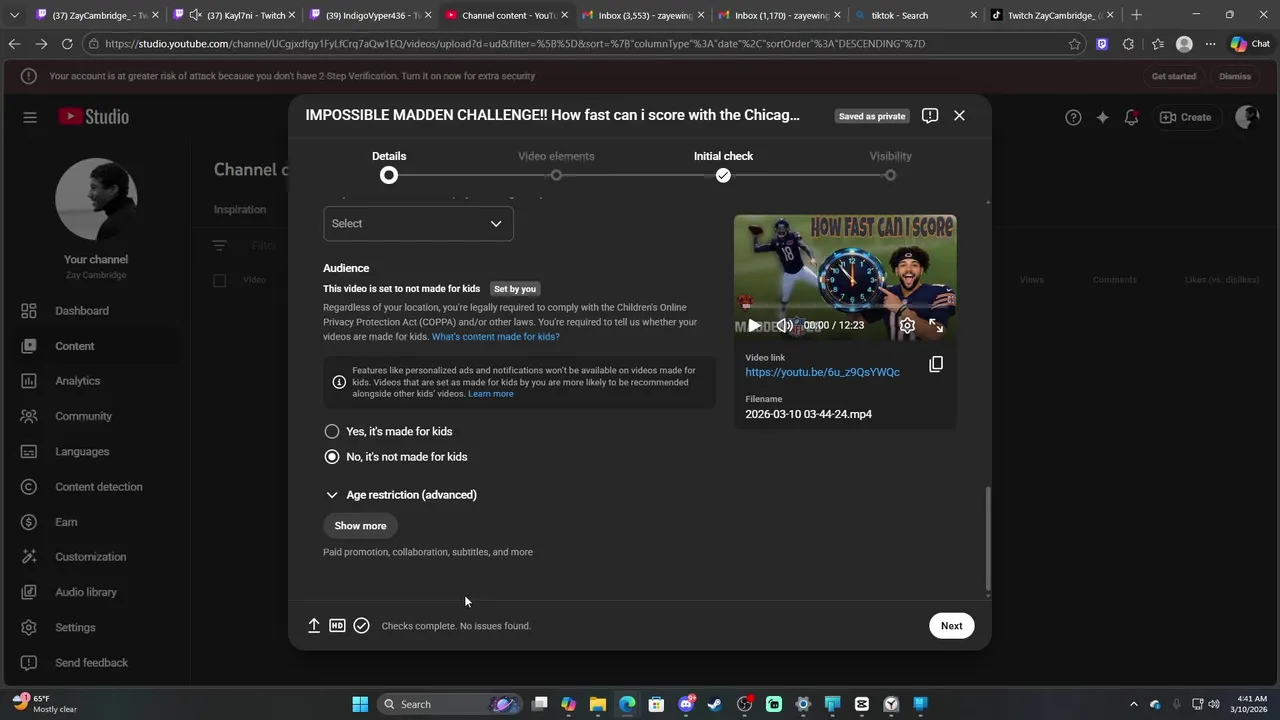Image resolution: width=1280 pixels, height=720 pixels.
Task: Open Dashboard in the sidebar
Action: coord(82,311)
